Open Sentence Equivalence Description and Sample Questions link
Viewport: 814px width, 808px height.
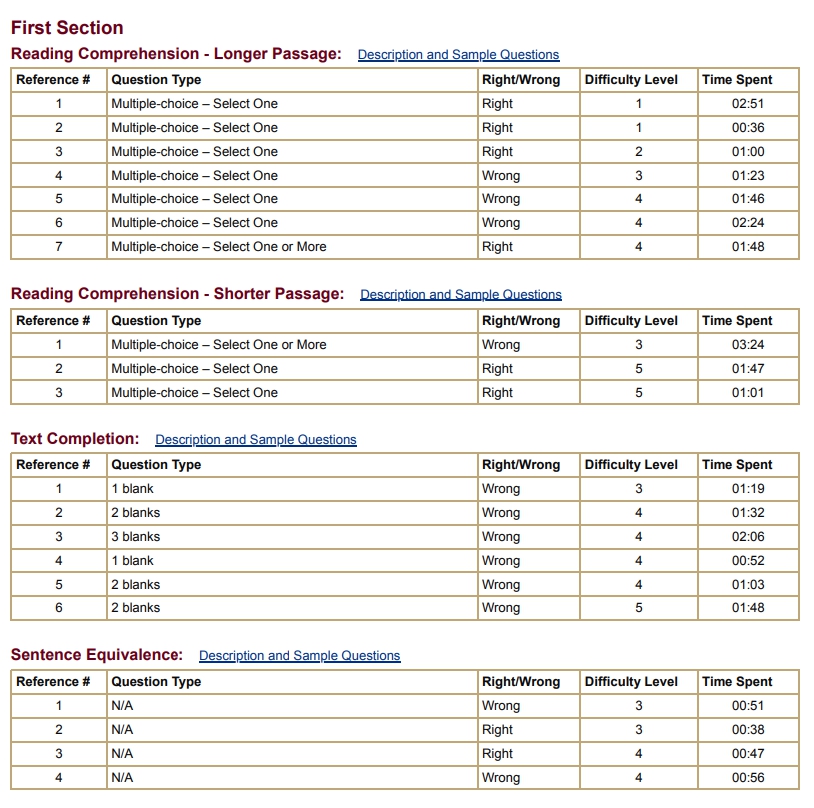coord(299,656)
